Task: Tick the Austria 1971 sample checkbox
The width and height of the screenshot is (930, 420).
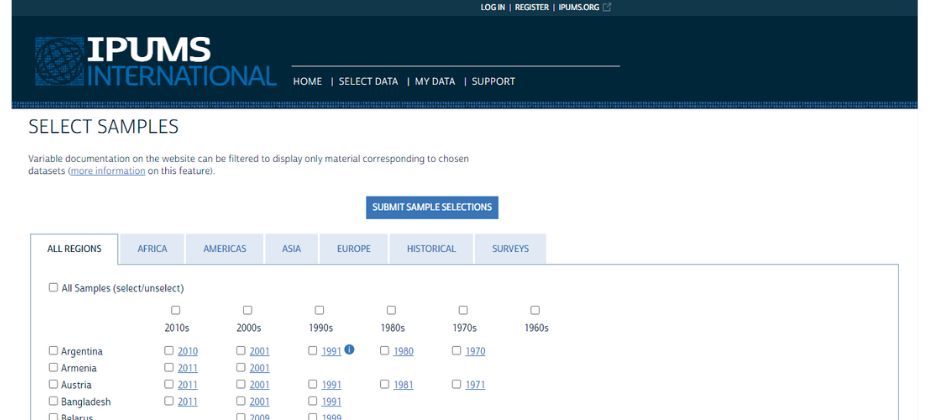Action: click(x=456, y=384)
